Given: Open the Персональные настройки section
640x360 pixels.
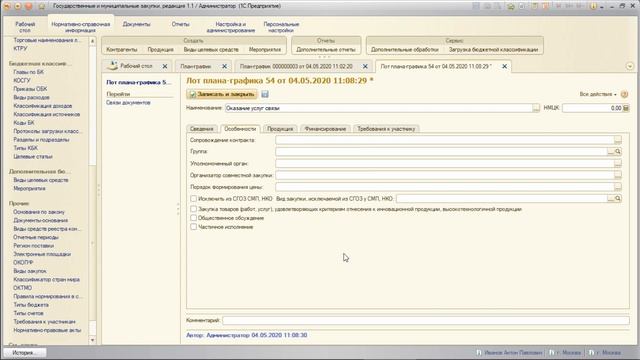Looking at the screenshot, I should pos(281,27).
